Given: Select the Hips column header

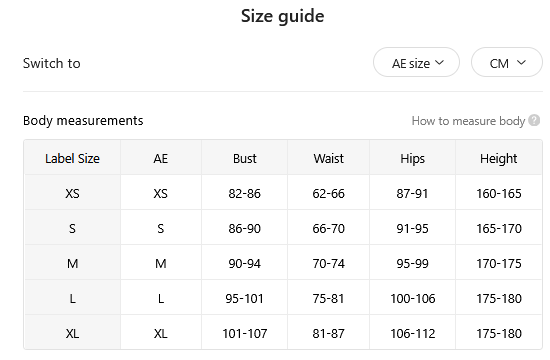Looking at the screenshot, I should (412, 158).
